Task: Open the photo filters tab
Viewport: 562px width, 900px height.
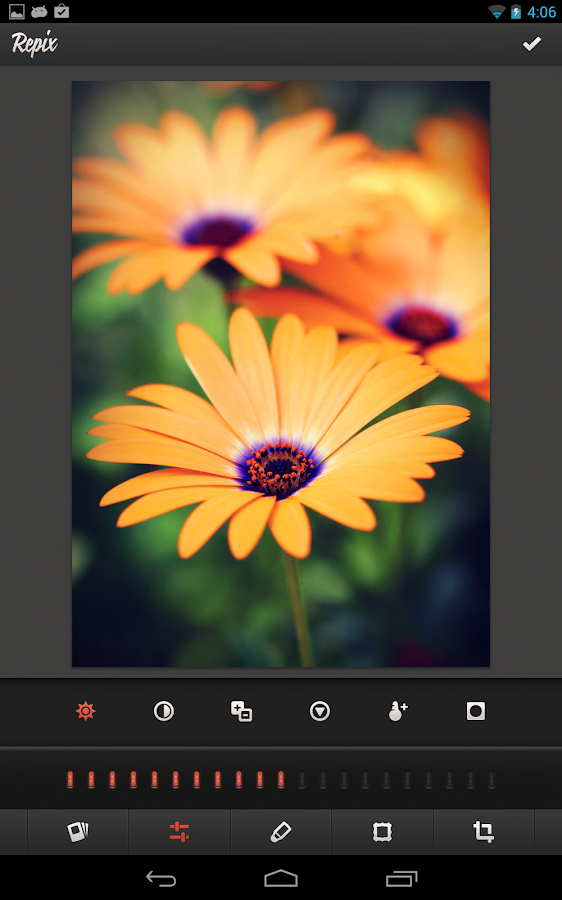Action: point(78,832)
